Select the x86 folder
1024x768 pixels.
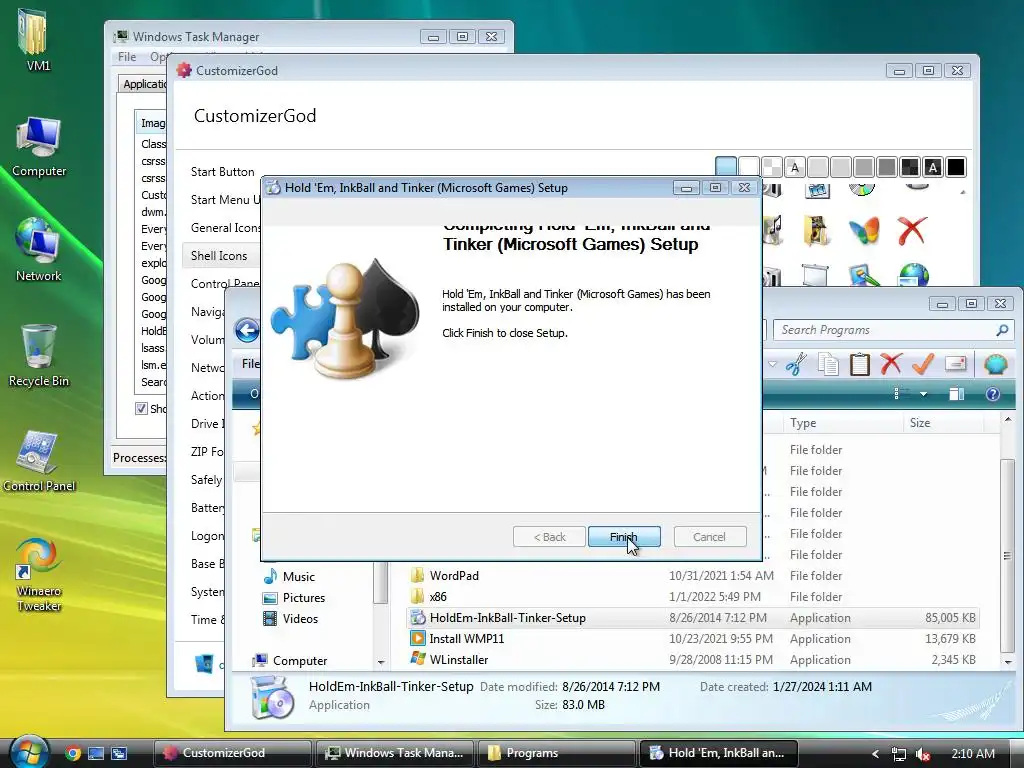coord(692,596)
